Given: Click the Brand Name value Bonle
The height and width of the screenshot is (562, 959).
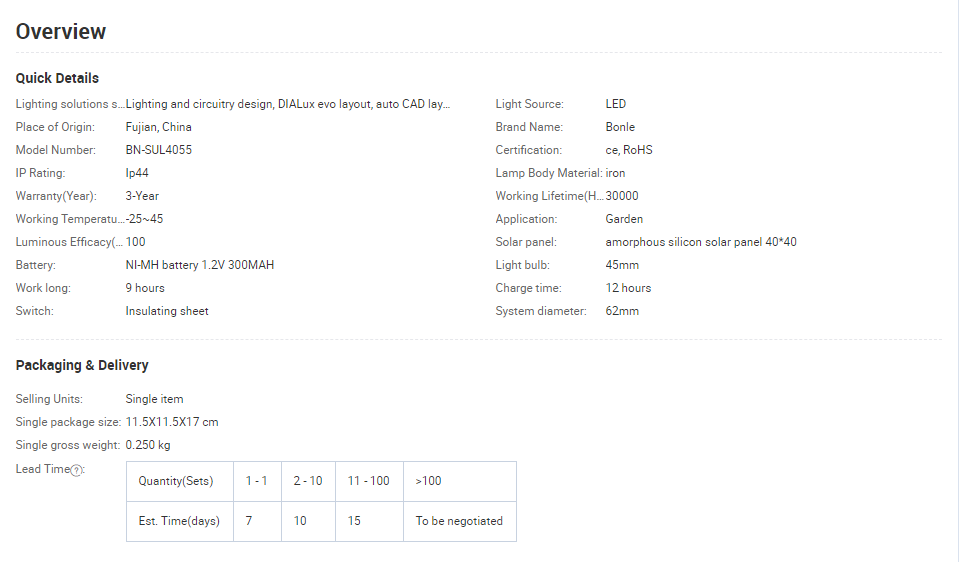Looking at the screenshot, I should (620, 127).
